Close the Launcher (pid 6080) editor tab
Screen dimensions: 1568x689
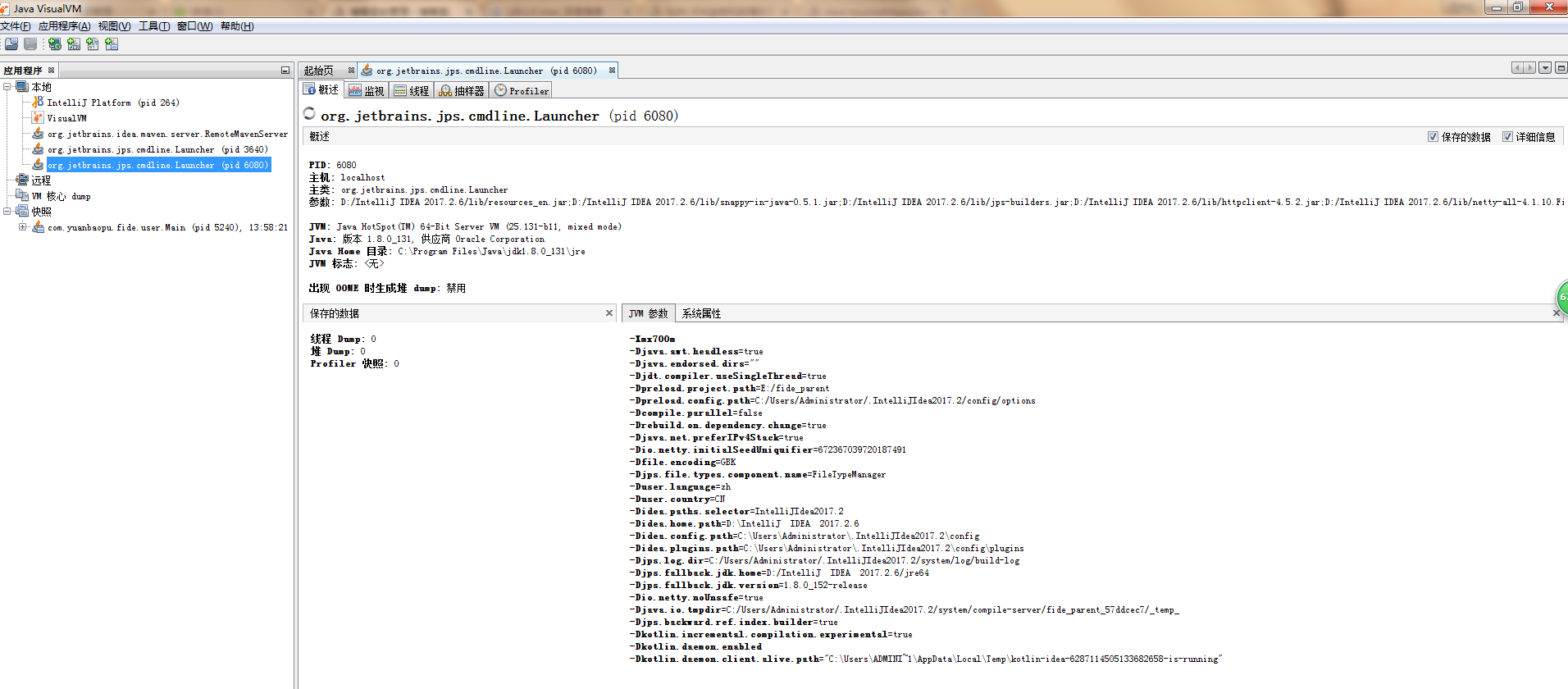pyautogui.click(x=612, y=71)
